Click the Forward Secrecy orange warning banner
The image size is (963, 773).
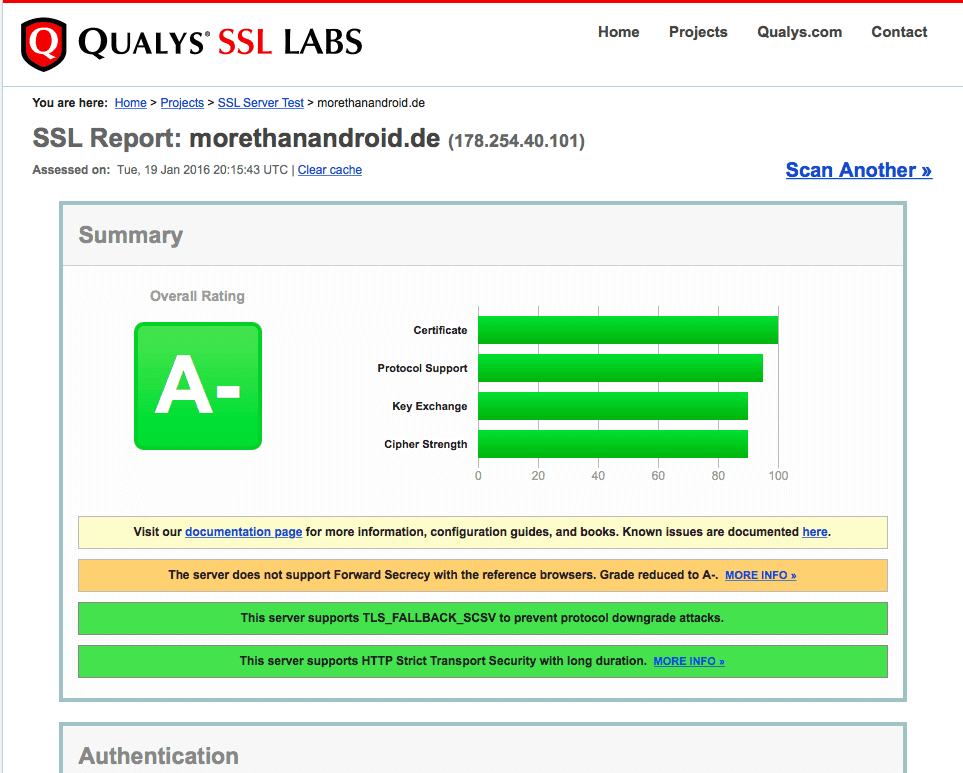pyautogui.click(x=483, y=575)
